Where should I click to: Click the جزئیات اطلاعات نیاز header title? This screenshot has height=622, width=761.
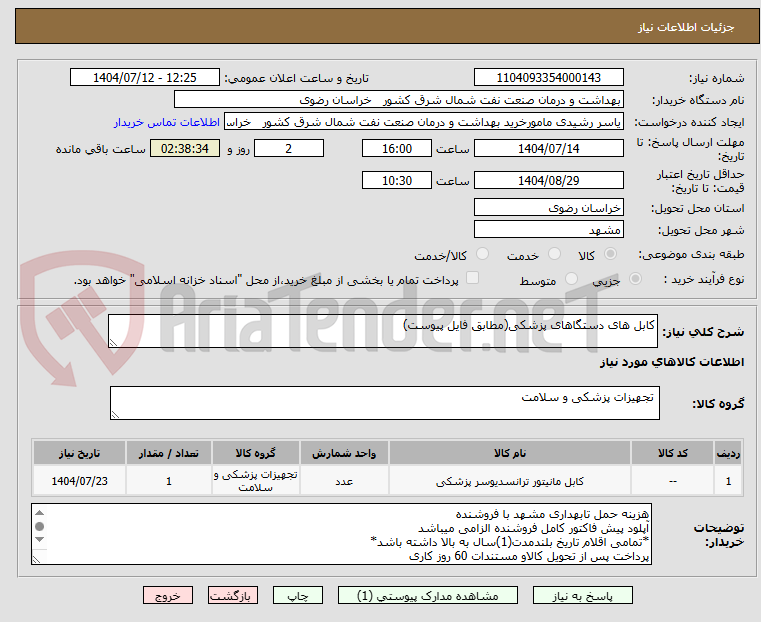(686, 27)
